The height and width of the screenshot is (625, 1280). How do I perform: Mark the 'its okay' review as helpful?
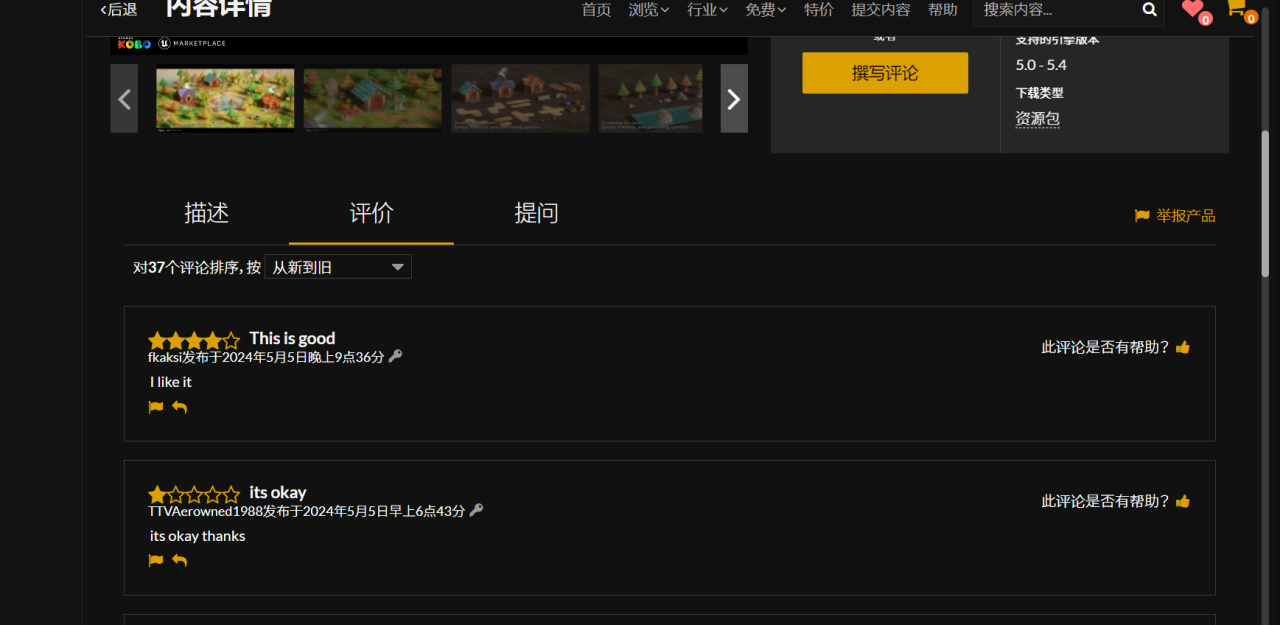point(1183,501)
